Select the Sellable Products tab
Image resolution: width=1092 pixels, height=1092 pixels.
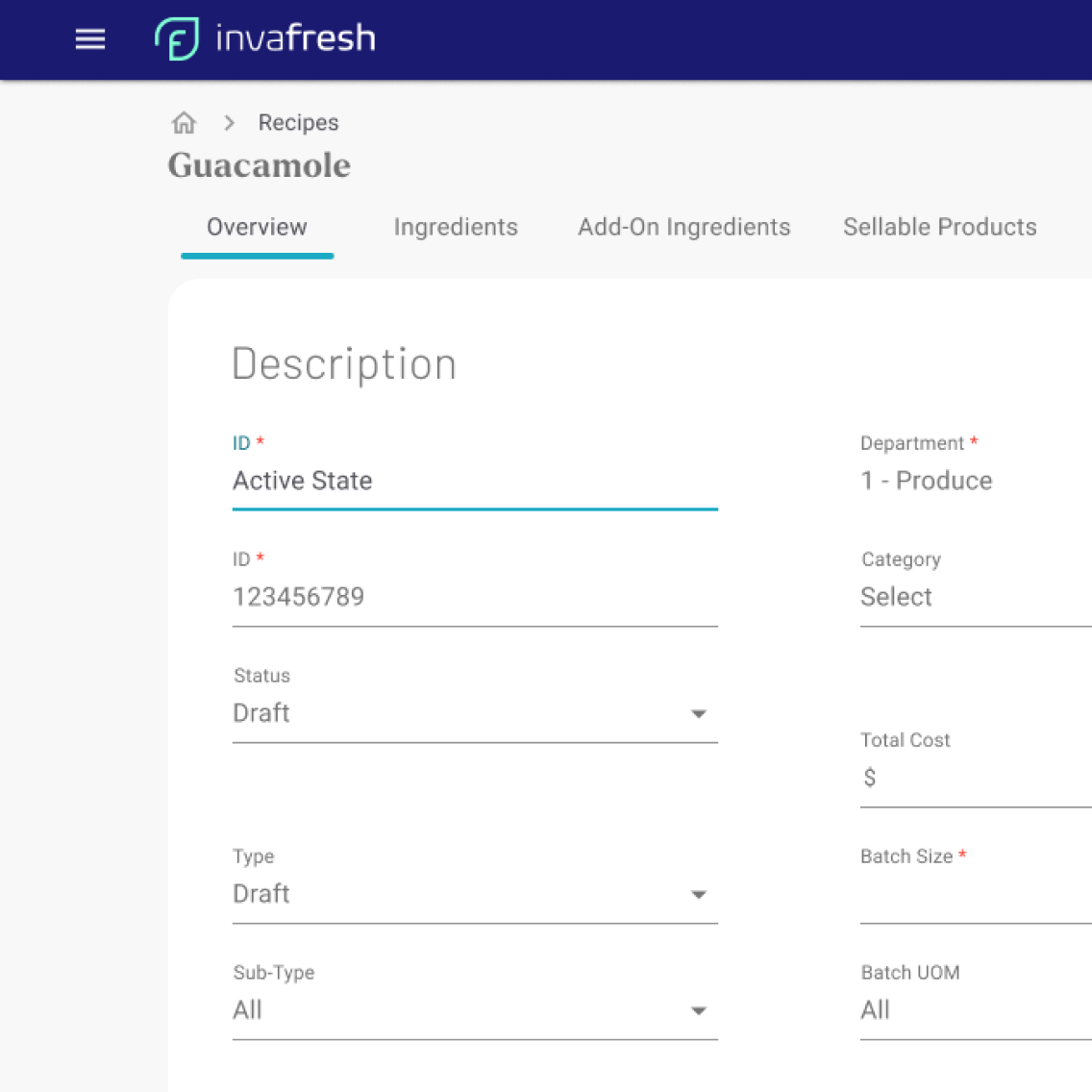point(939,228)
